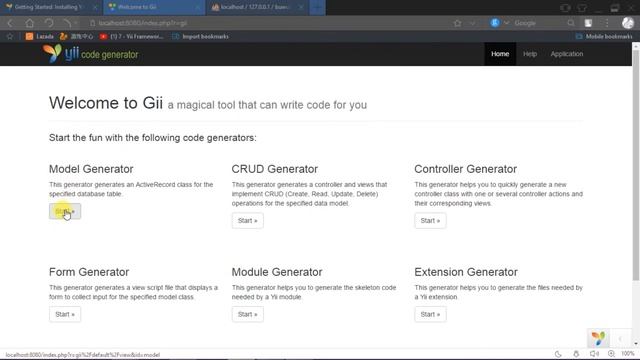Start the Extension Generator
This screenshot has height=360, width=640.
click(x=430, y=314)
